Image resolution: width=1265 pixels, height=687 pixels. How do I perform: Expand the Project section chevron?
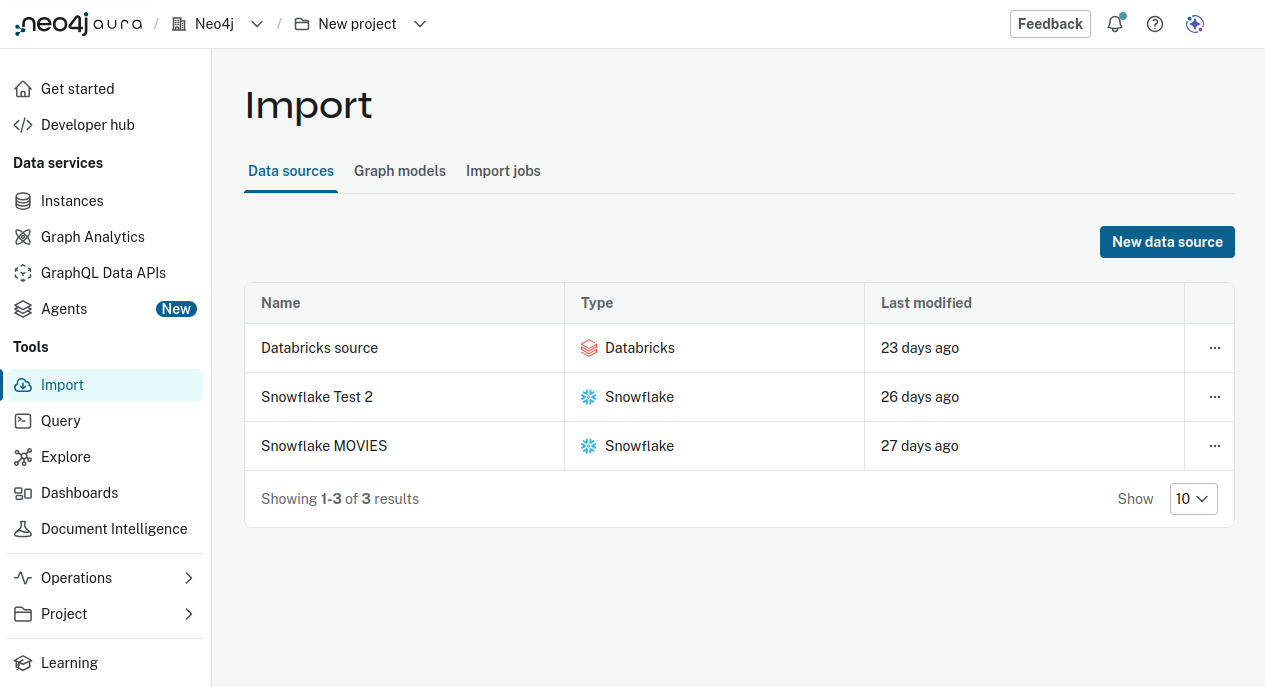(x=189, y=614)
